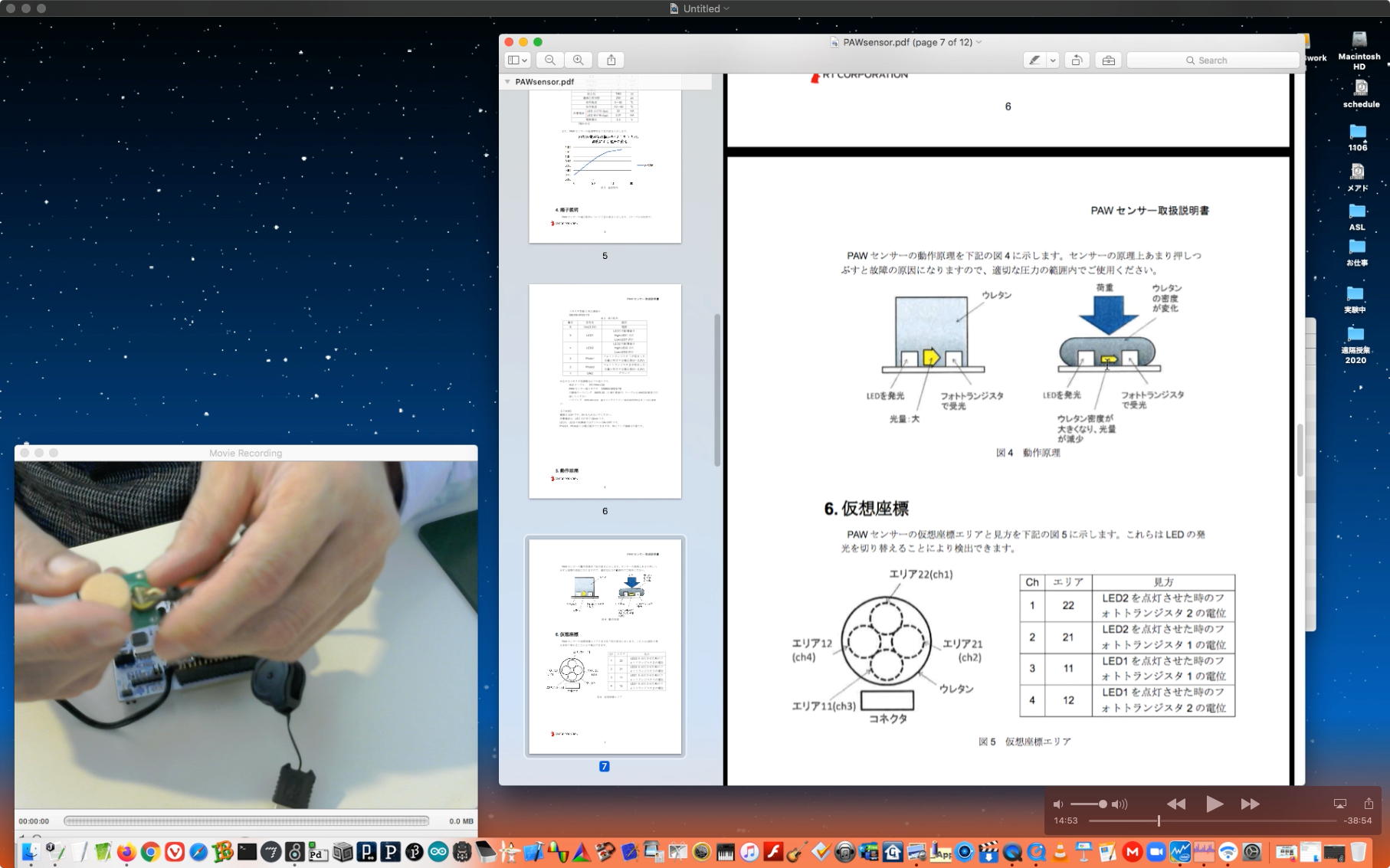Image resolution: width=1390 pixels, height=868 pixels.
Task: Open the Trash in the Dock
Action: coord(1359,851)
